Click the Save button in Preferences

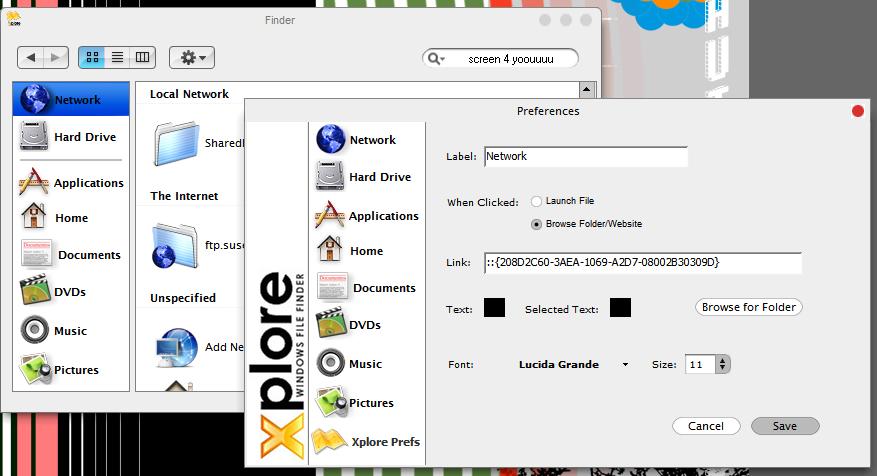785,426
